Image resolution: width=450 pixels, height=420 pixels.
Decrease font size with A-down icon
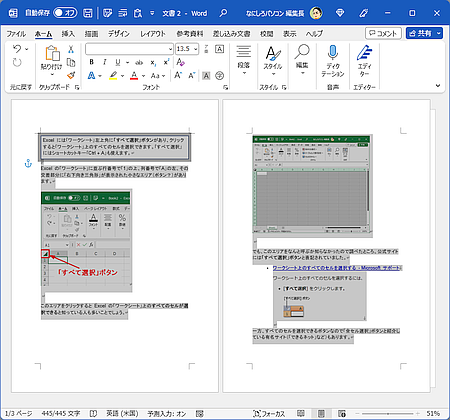[x=192, y=76]
